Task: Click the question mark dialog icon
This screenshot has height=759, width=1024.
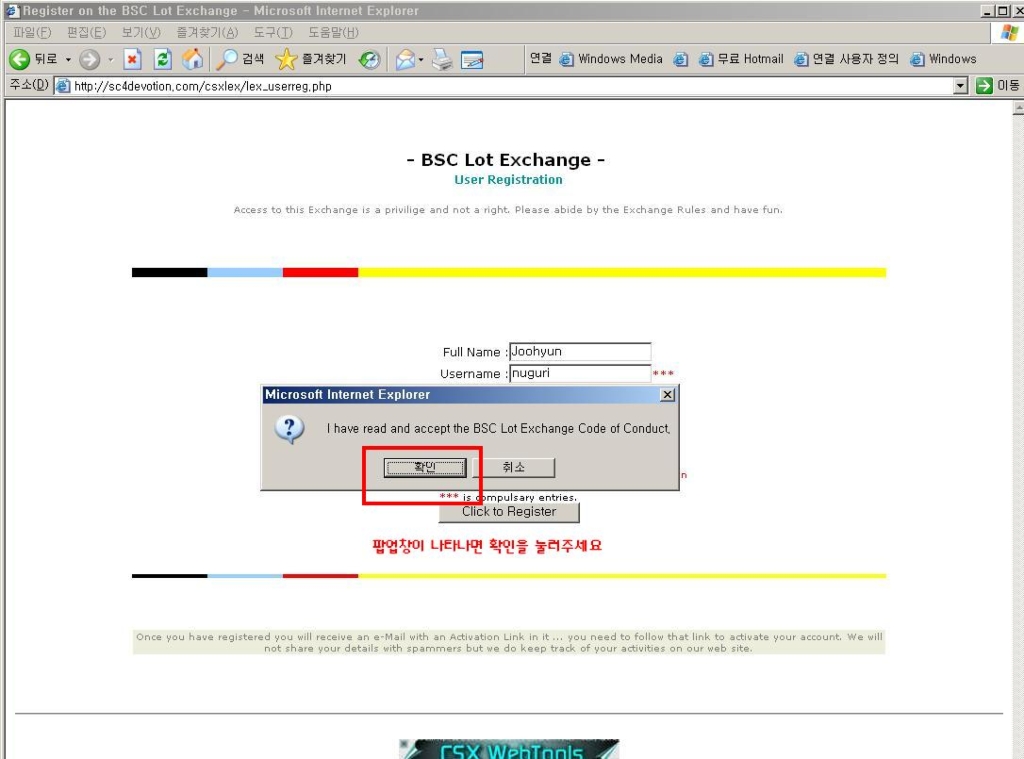Action: coord(289,430)
